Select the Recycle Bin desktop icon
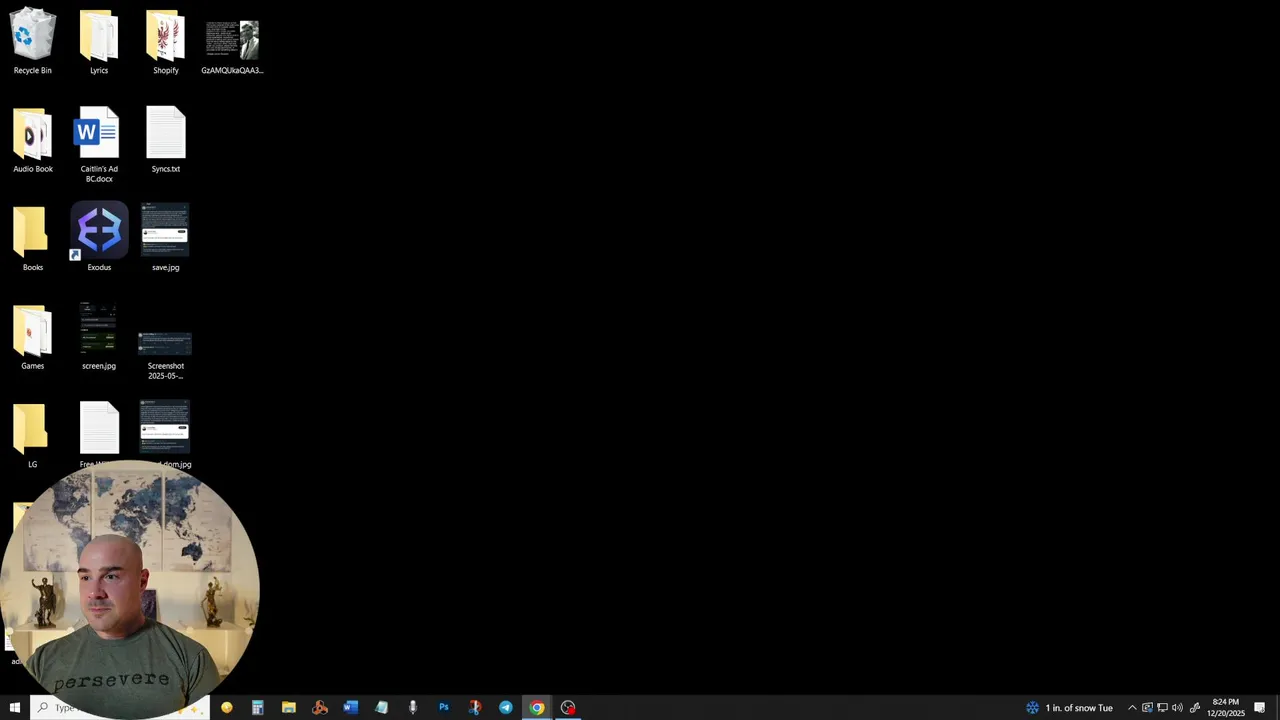1280x720 pixels. (x=33, y=41)
